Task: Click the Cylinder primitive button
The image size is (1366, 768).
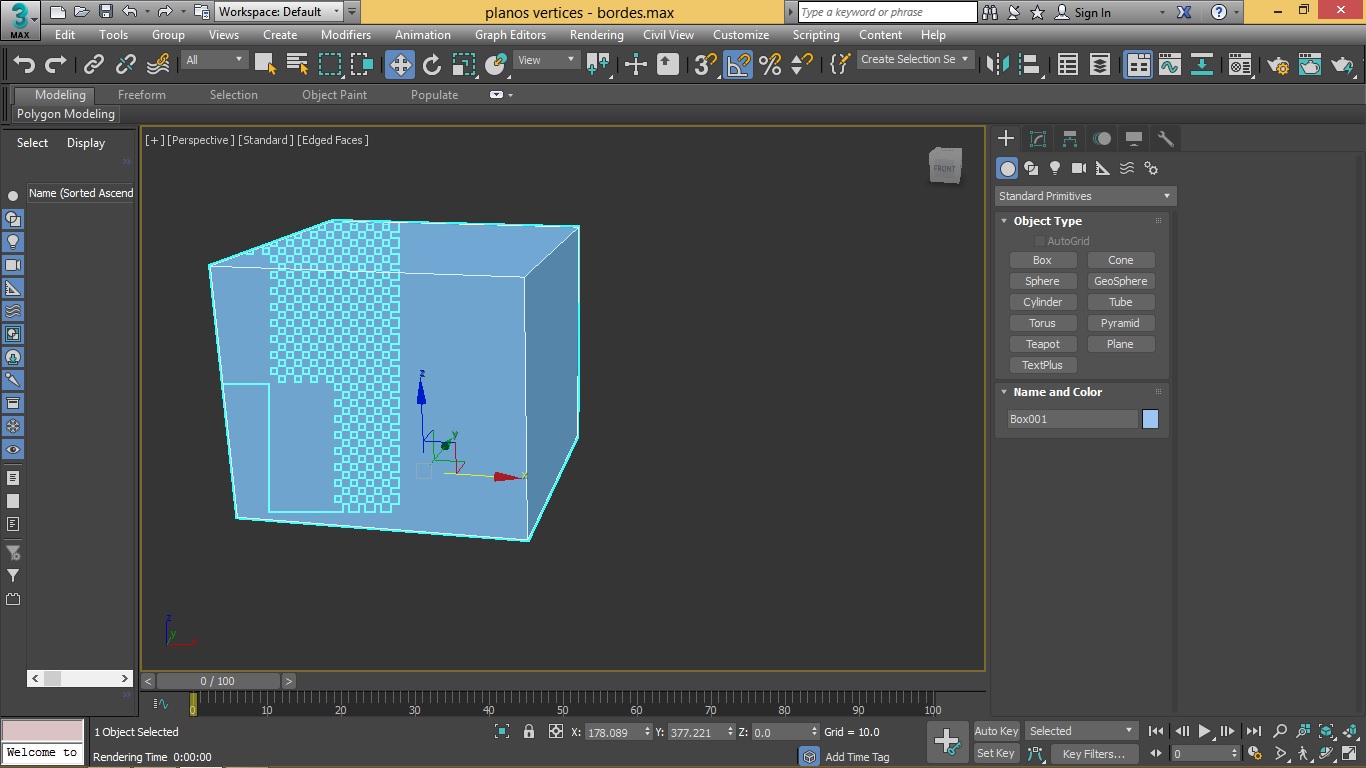Action: pos(1042,302)
